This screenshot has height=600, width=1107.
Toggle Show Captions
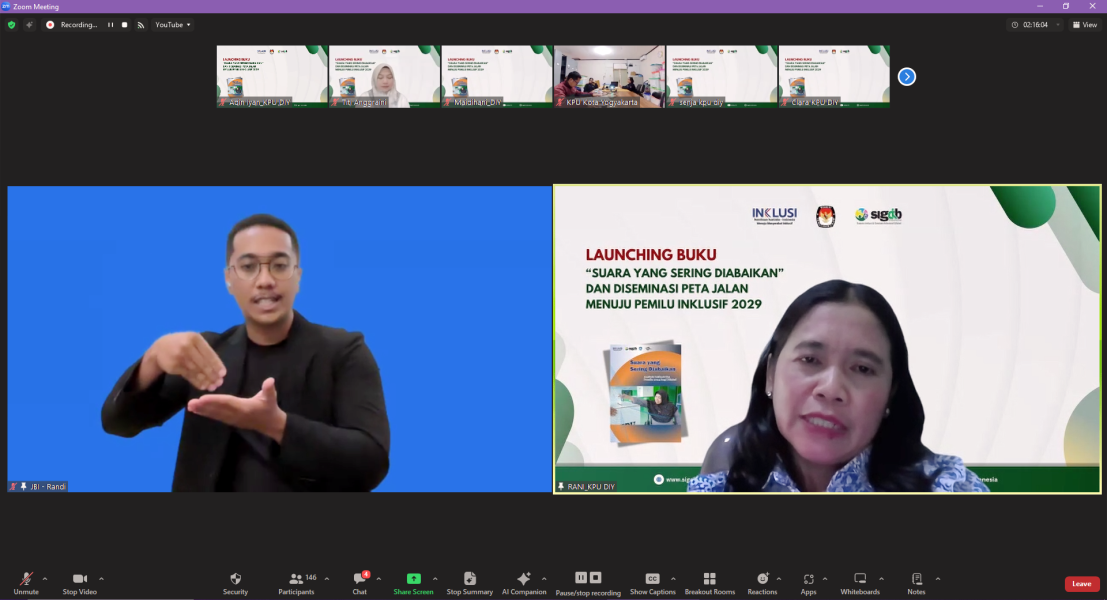652,582
